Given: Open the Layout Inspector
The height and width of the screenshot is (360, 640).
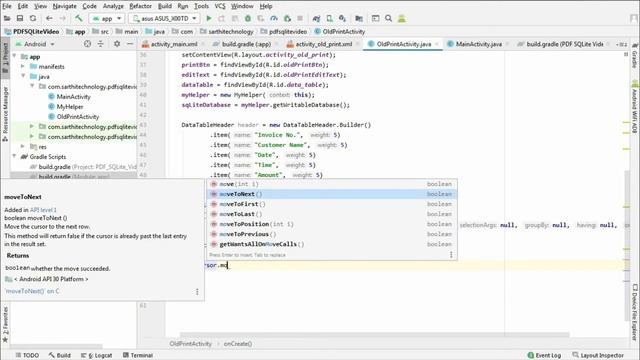Looking at the screenshot, I should tap(598, 355).
